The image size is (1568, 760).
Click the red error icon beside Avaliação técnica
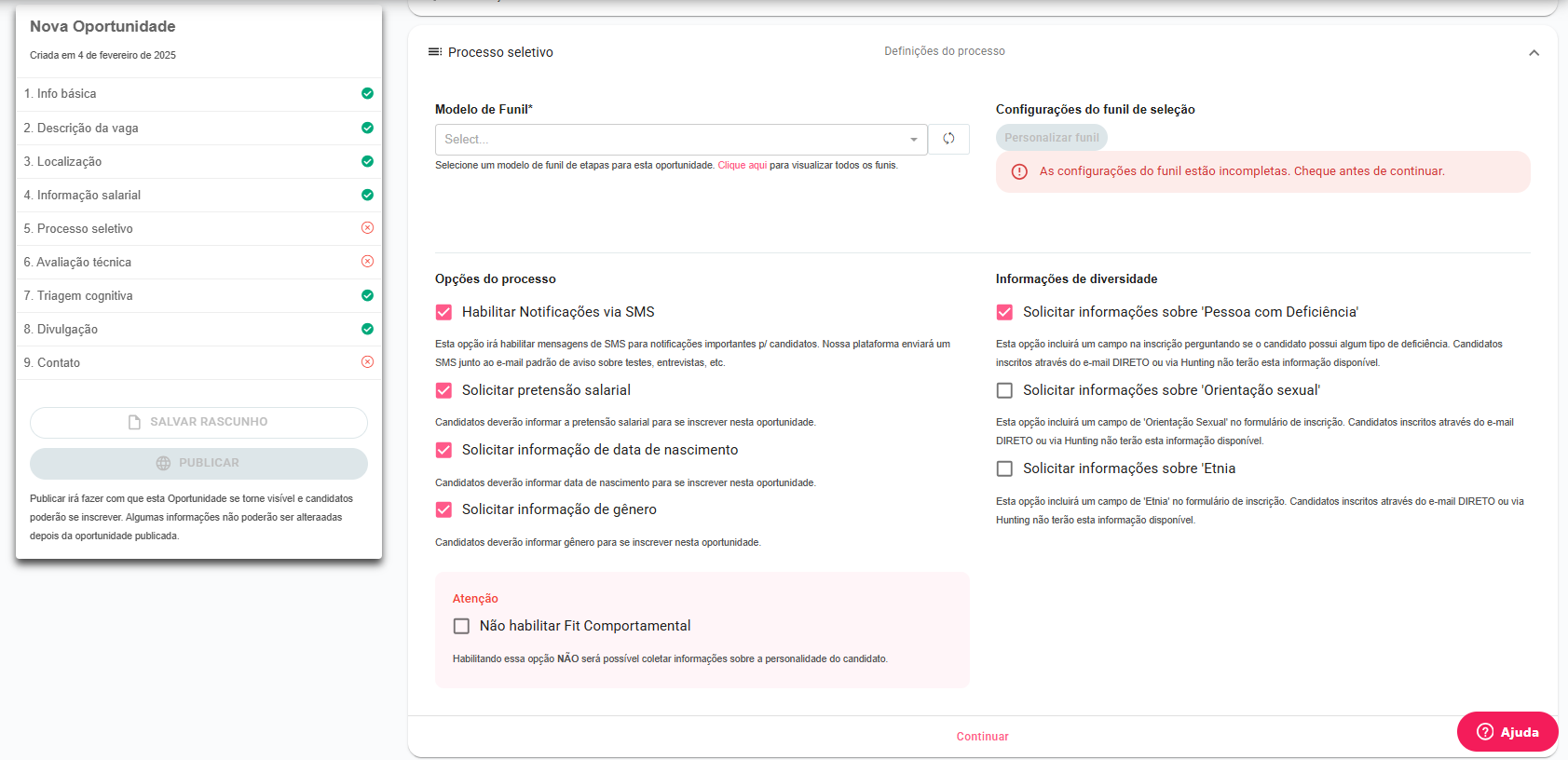(367, 262)
